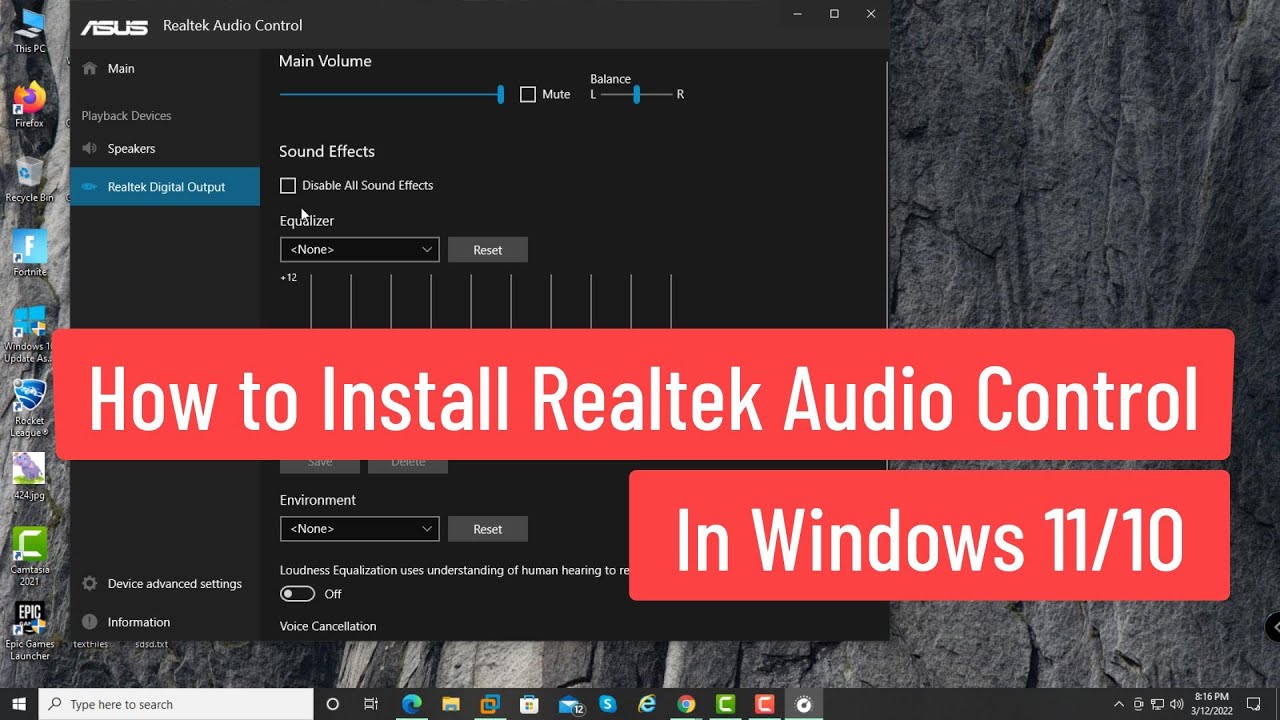1280x720 pixels.
Task: Open the Main home icon
Action: point(91,68)
